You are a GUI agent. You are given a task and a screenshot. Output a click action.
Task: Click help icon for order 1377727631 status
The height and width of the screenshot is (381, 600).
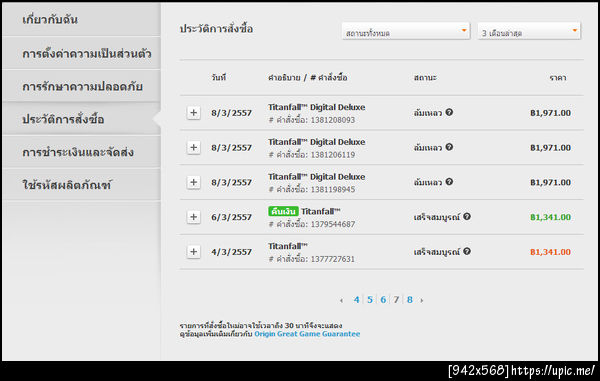pyautogui.click(x=467, y=251)
